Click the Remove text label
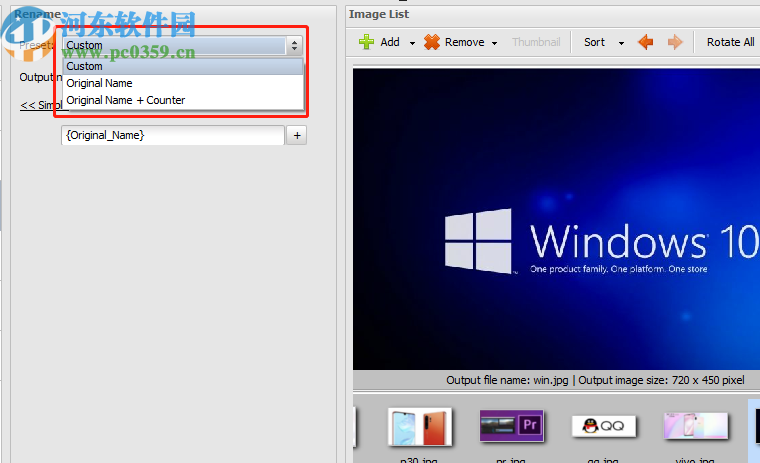Image resolution: width=760 pixels, height=463 pixels. [464, 42]
